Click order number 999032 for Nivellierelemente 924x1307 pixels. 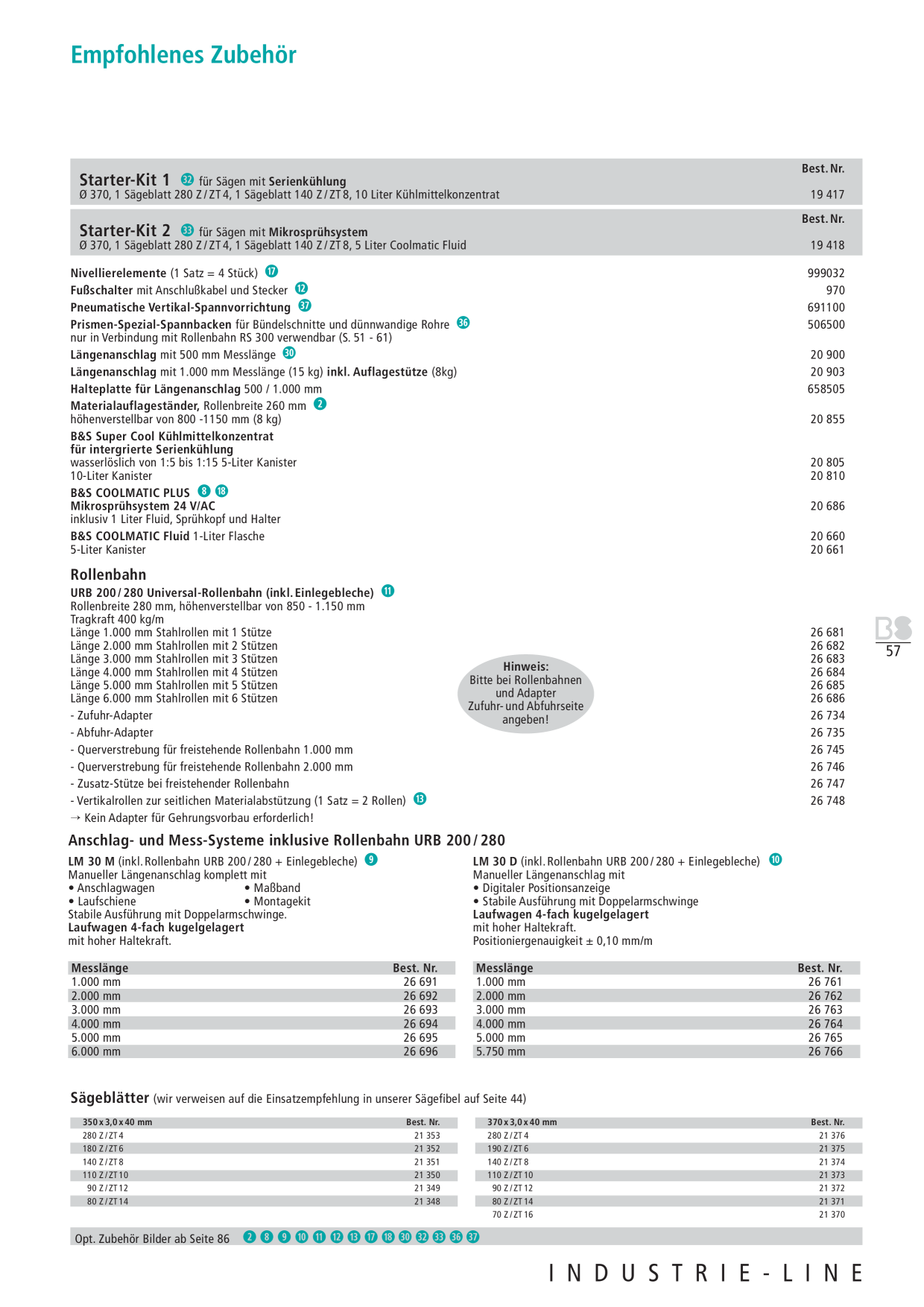(x=826, y=273)
